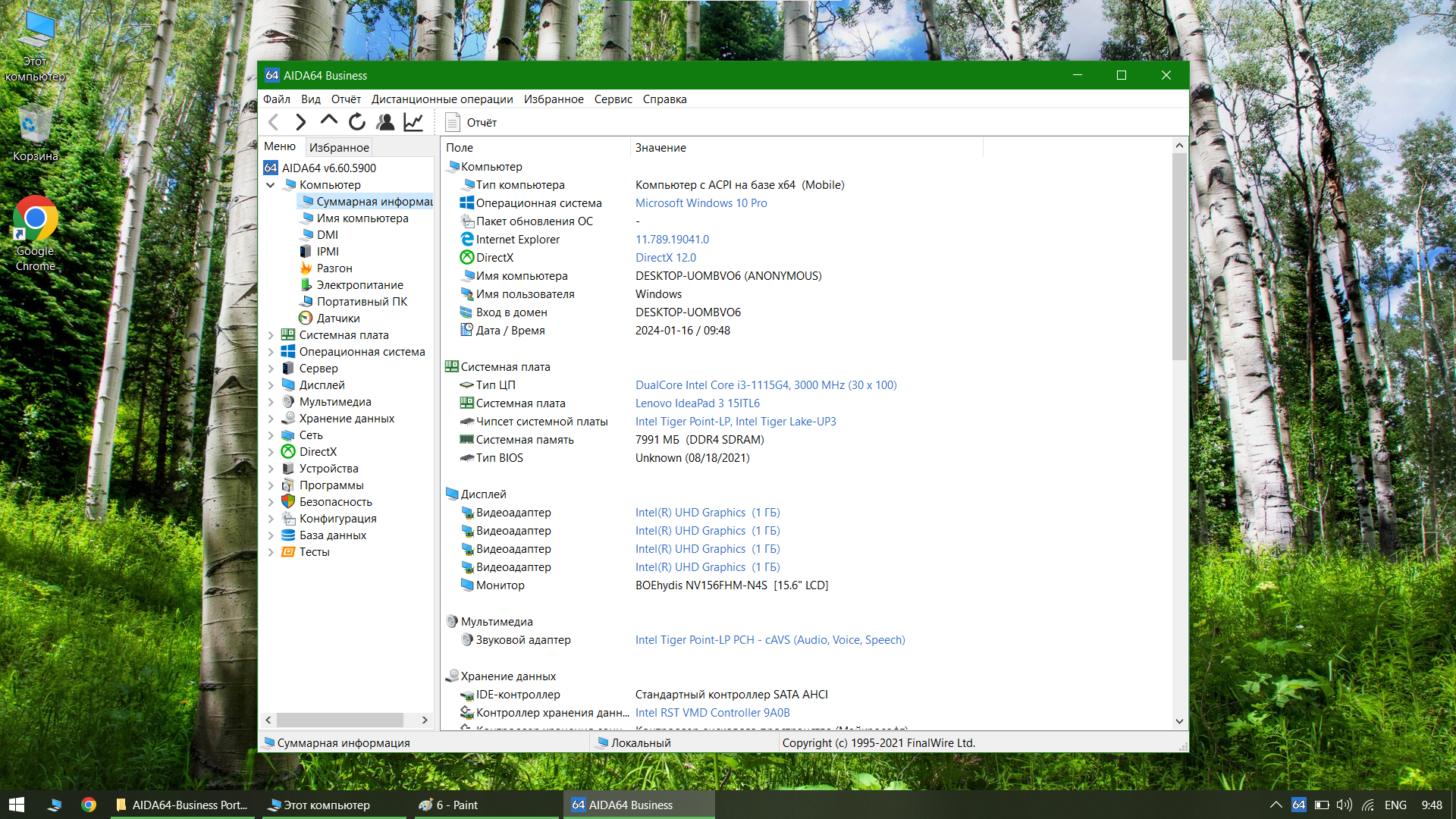Expand the Тесты tree node
The height and width of the screenshot is (819, 1456).
coord(271,552)
